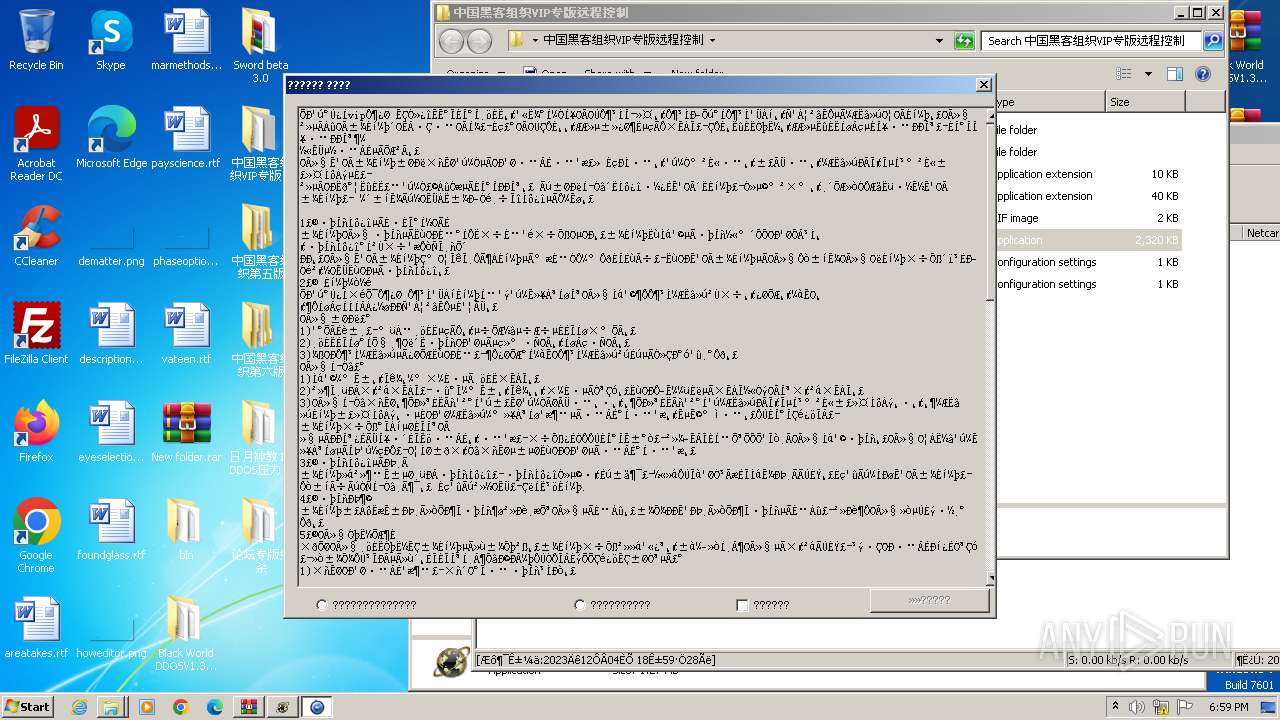Tick the dialog's bottom checkbox

point(742,605)
